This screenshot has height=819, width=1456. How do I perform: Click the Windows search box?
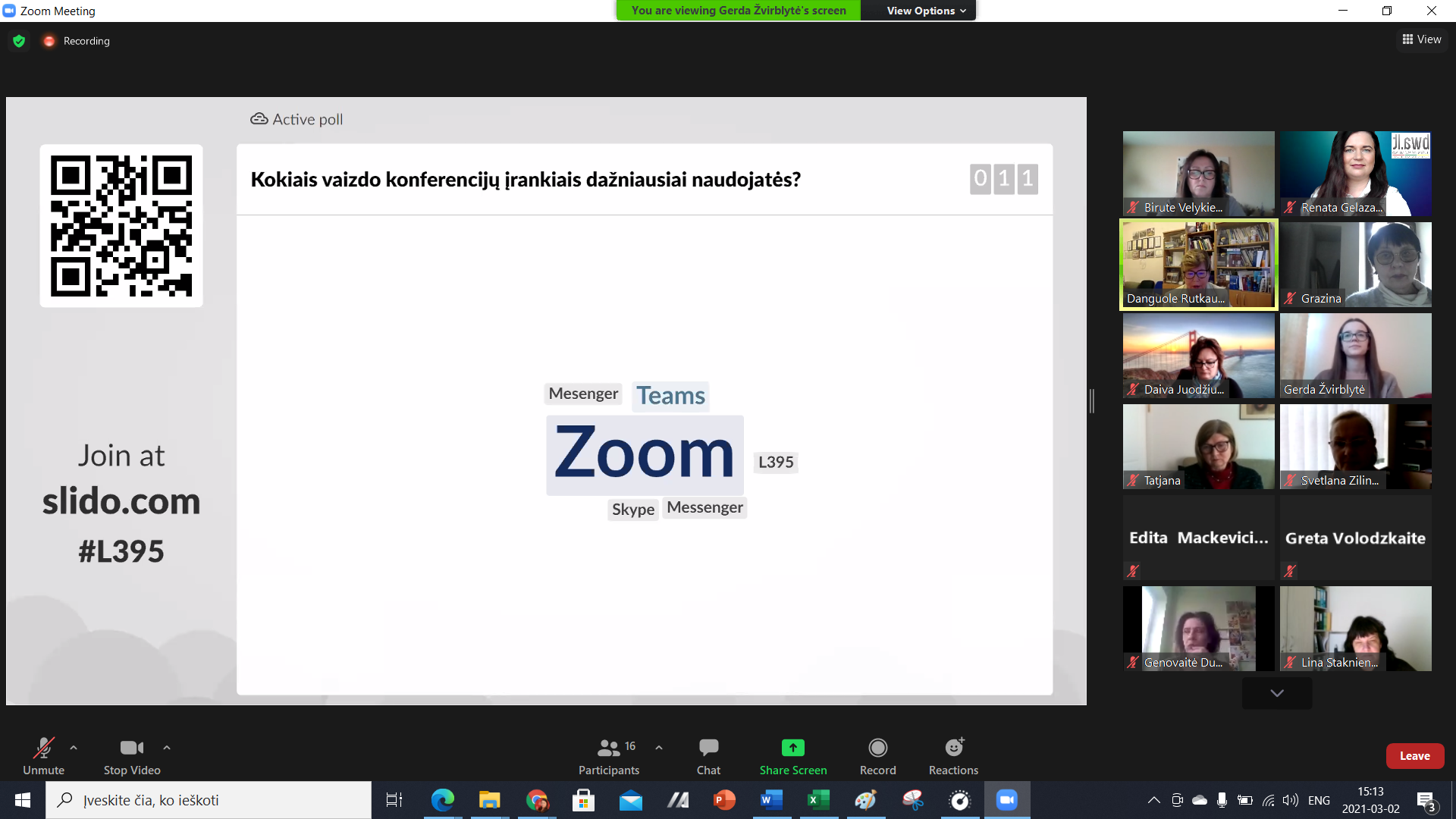(209, 800)
